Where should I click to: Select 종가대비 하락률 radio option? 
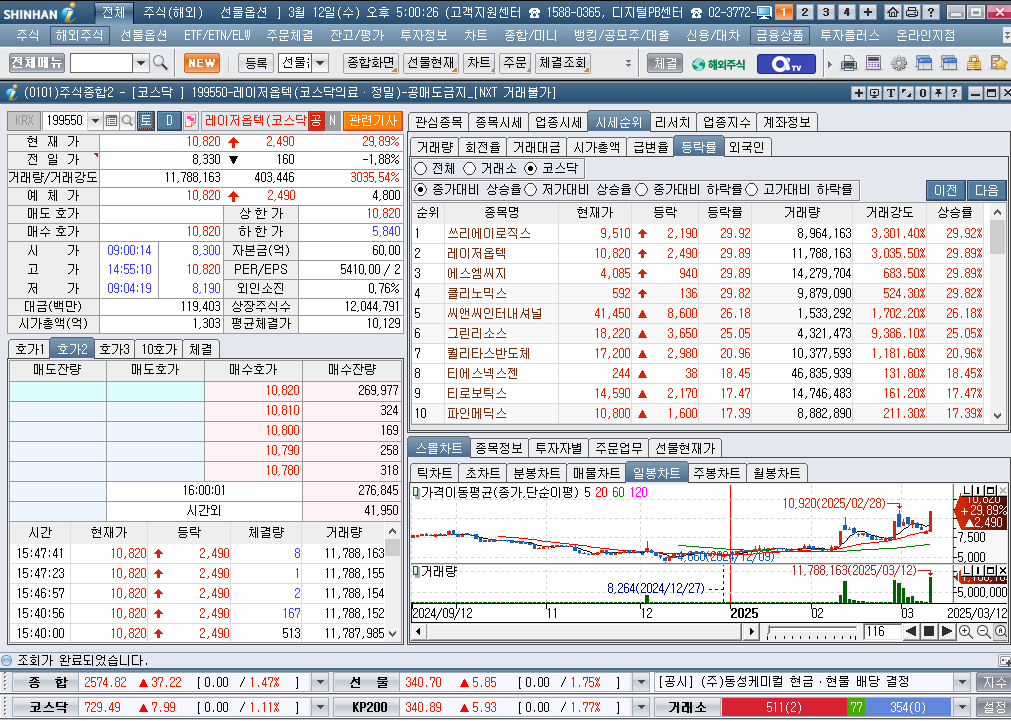[642, 190]
